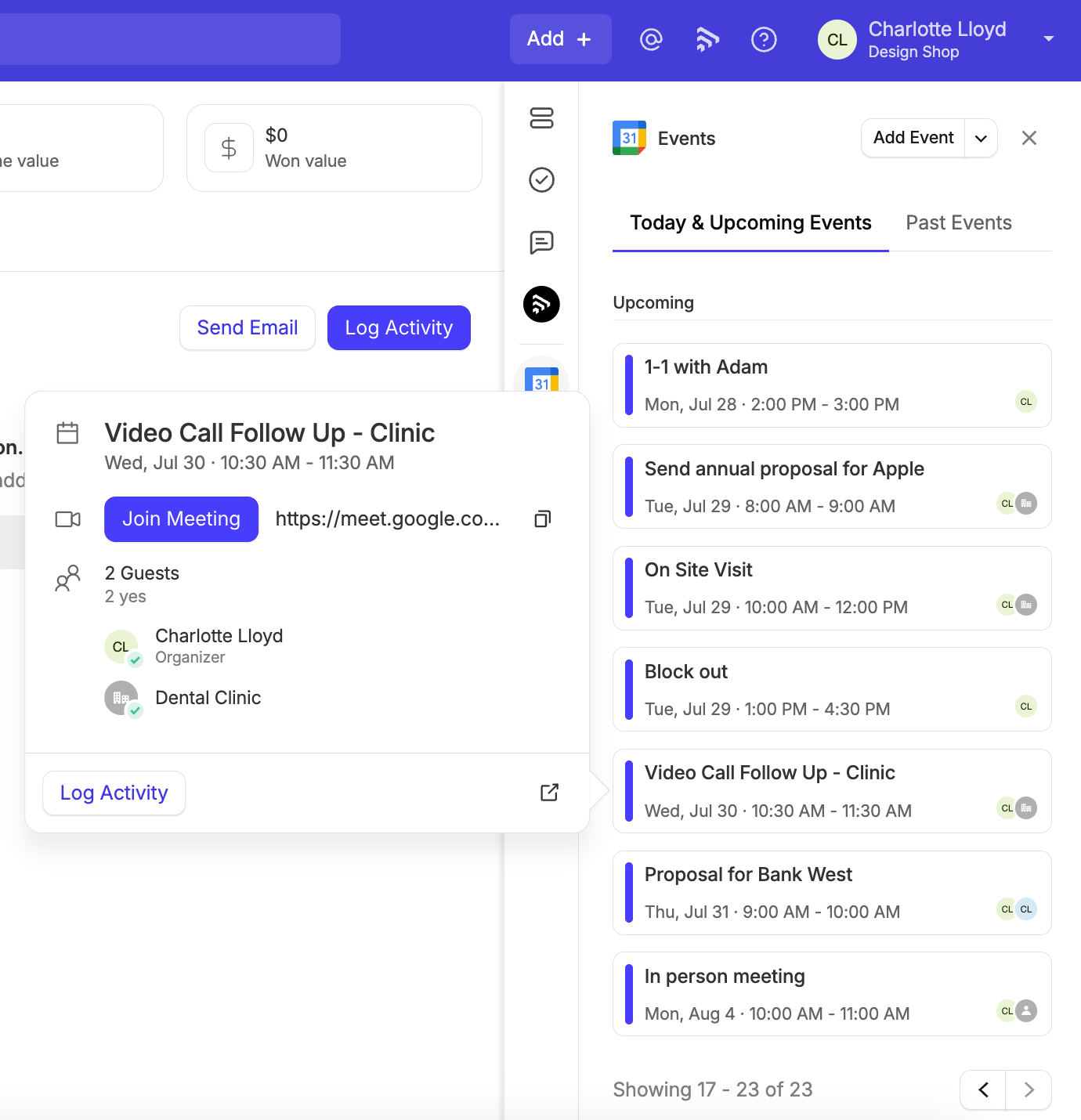This screenshot has width=1081, height=1120.
Task: Copy the meeting link icon
Action: 543,518
